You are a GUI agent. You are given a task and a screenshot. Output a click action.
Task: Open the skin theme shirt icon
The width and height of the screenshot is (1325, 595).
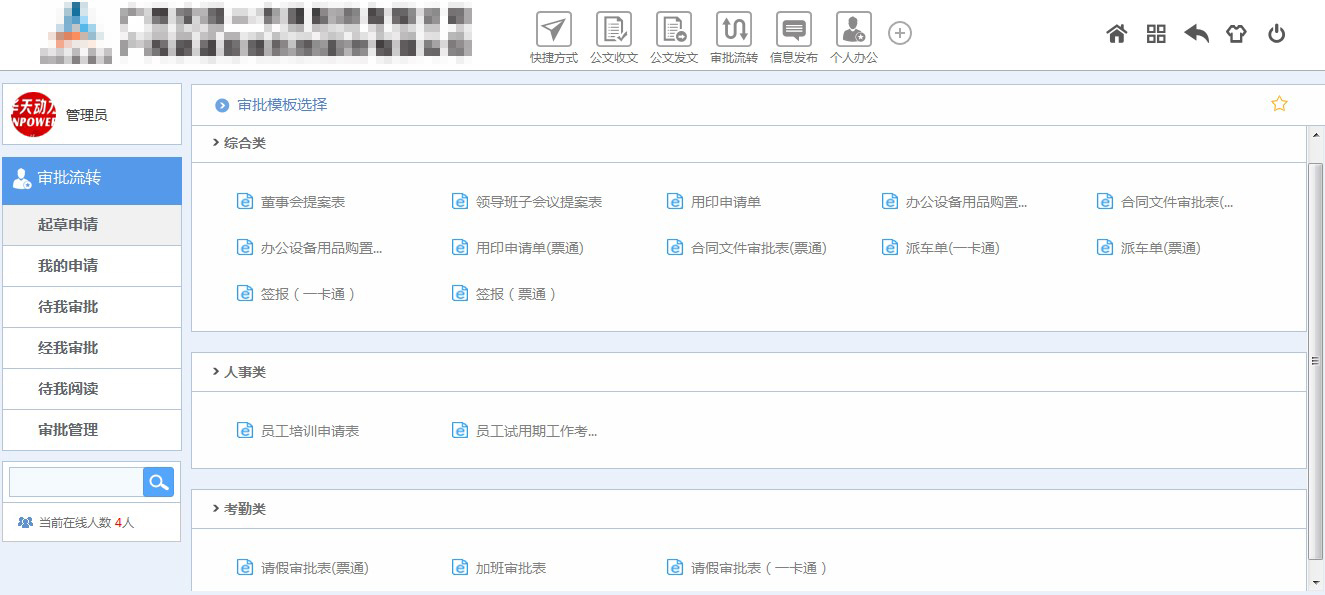coord(1236,34)
